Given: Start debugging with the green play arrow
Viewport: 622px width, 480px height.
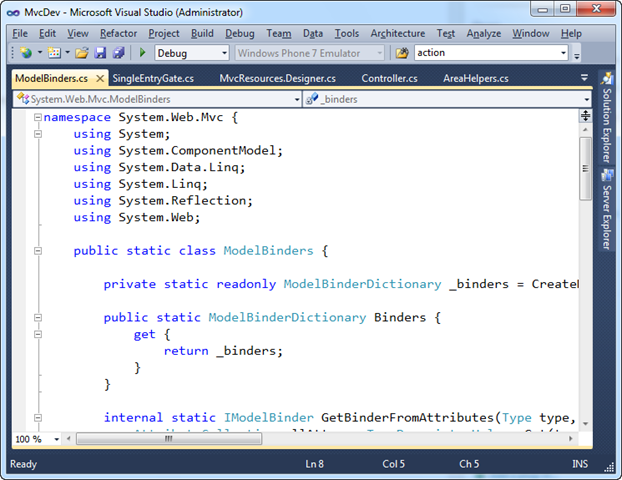Looking at the screenshot, I should [143, 52].
